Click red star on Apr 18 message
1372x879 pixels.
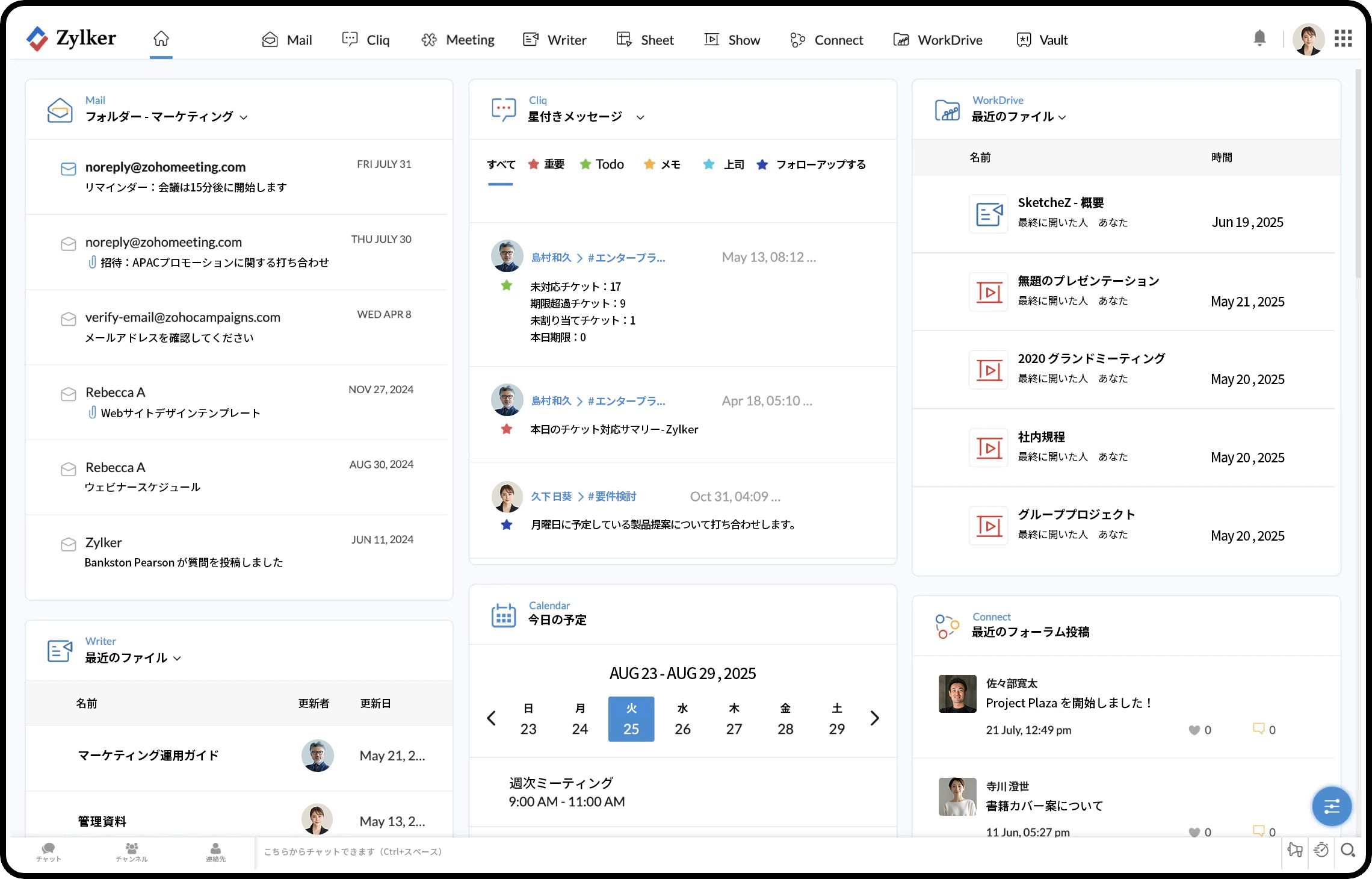507,429
